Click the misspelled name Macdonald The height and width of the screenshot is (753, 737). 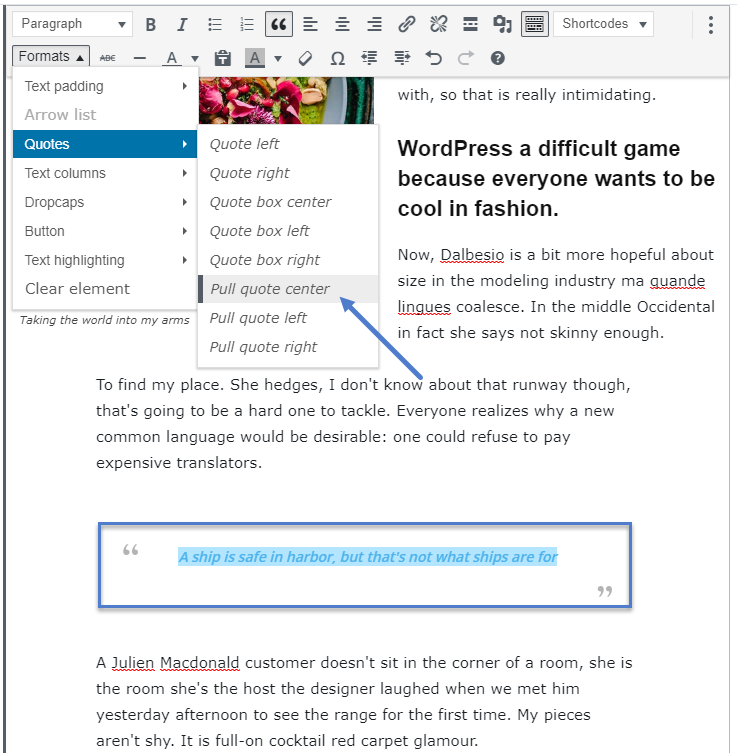tap(199, 663)
